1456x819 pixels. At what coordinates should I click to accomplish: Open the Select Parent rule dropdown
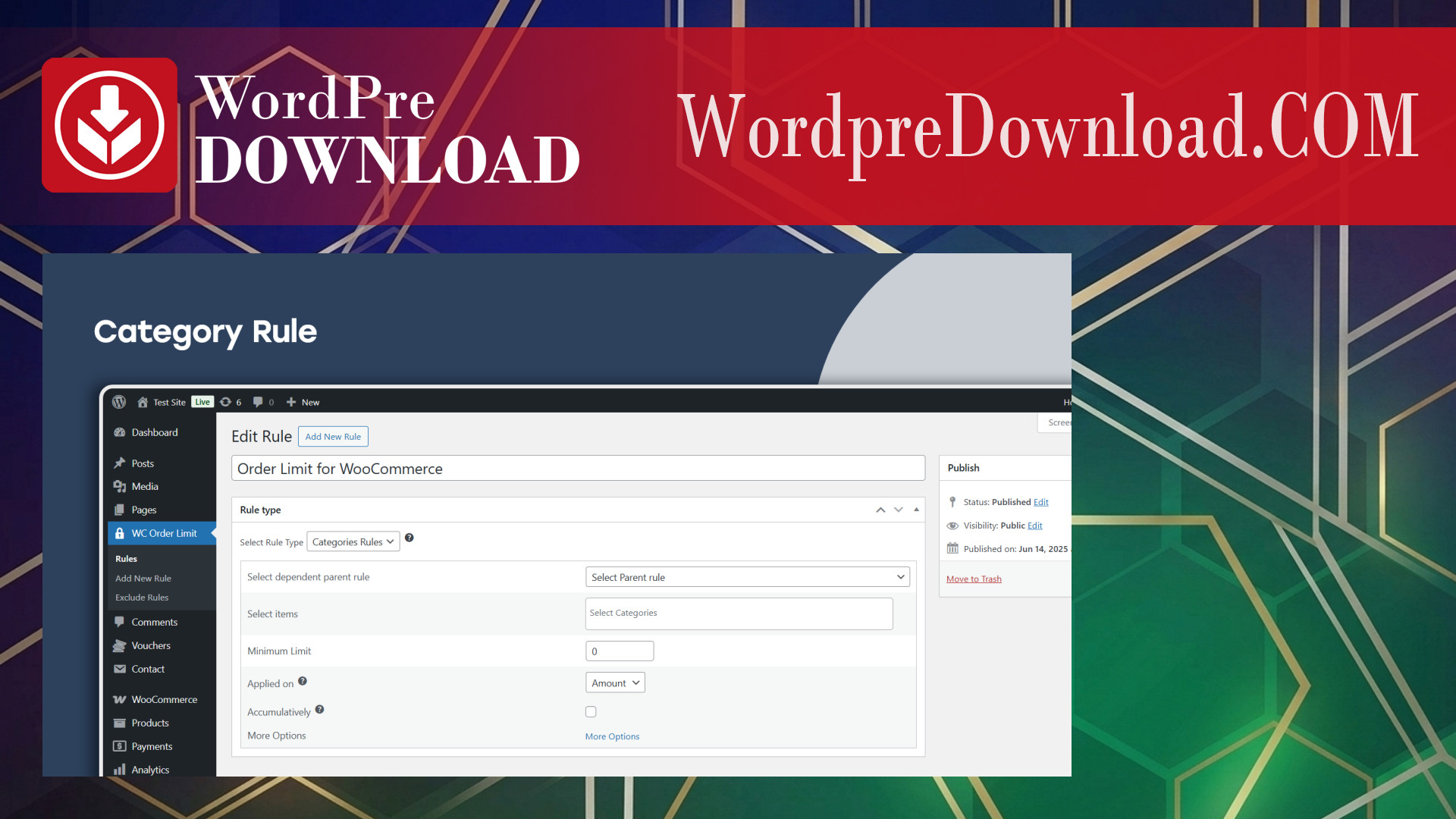pyautogui.click(x=748, y=577)
